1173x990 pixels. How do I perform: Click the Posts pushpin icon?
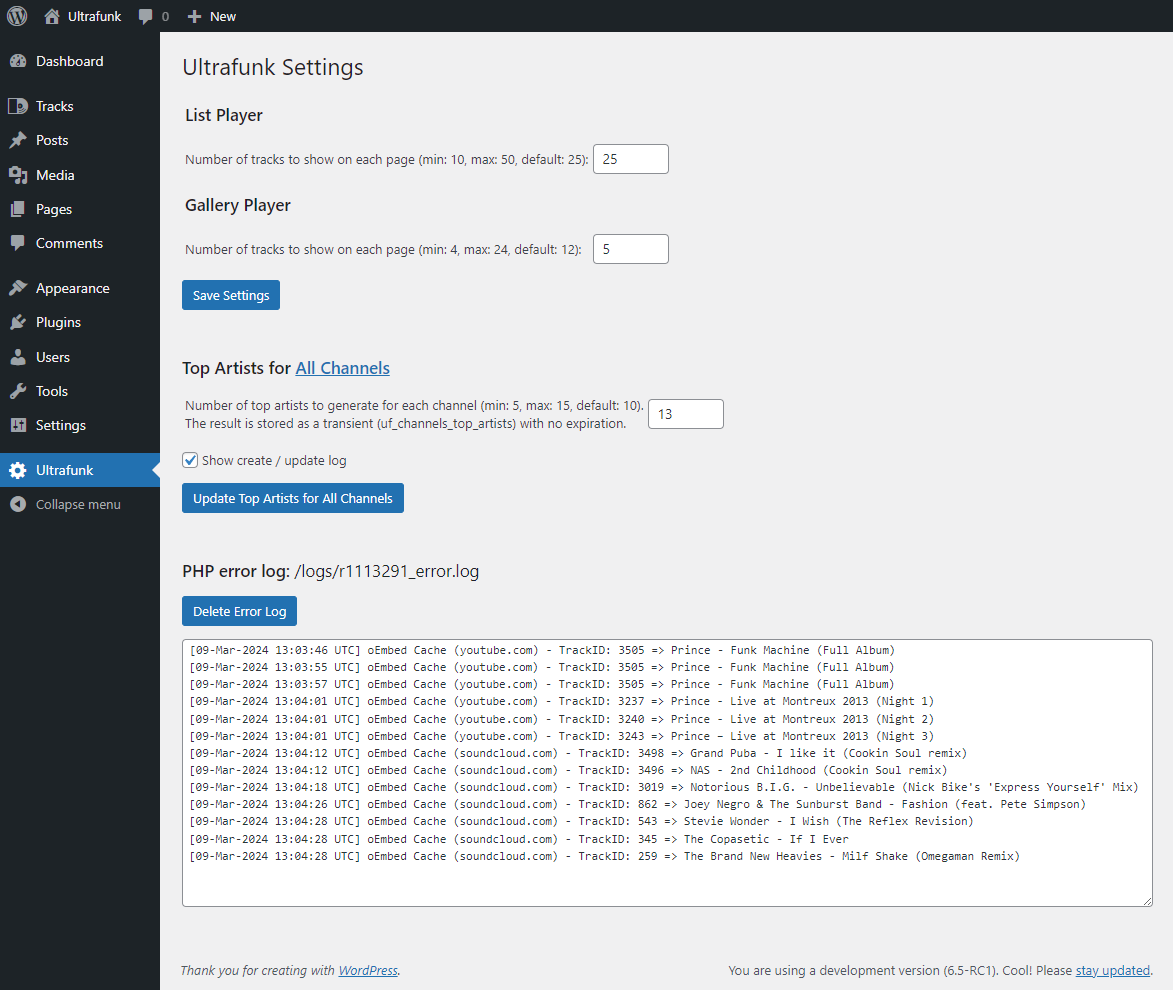coord(18,140)
